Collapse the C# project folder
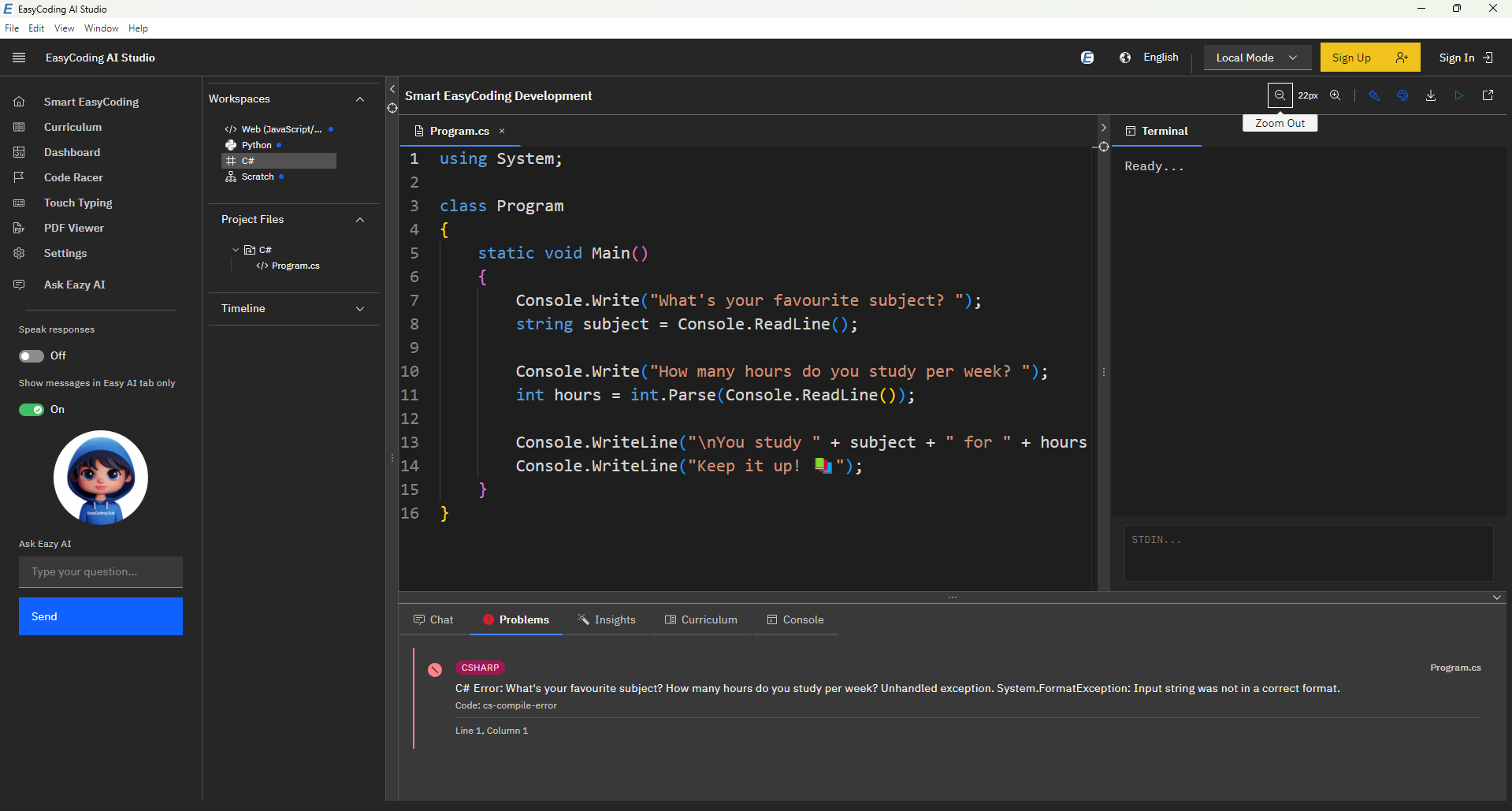Image resolution: width=1512 pixels, height=811 pixels. click(236, 250)
